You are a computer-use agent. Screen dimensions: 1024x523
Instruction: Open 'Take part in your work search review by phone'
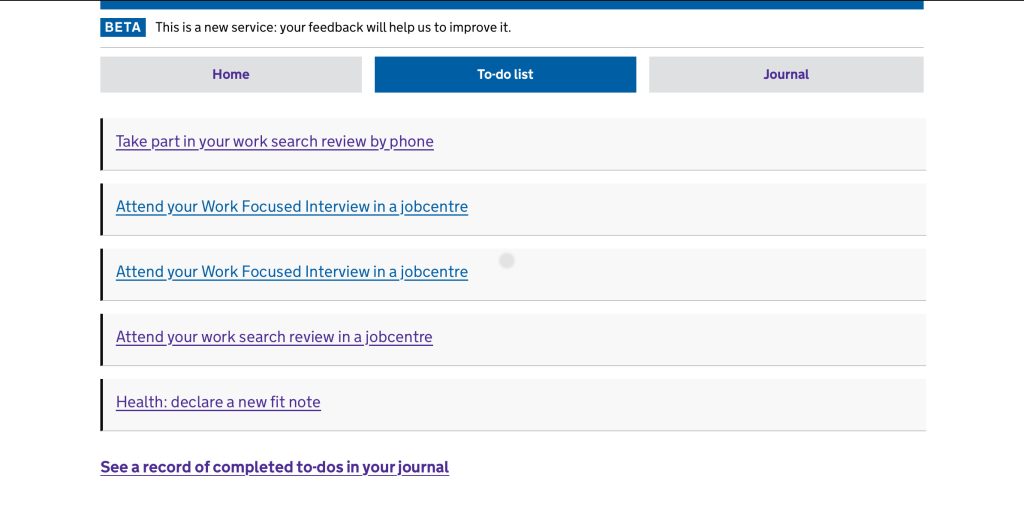click(x=275, y=142)
